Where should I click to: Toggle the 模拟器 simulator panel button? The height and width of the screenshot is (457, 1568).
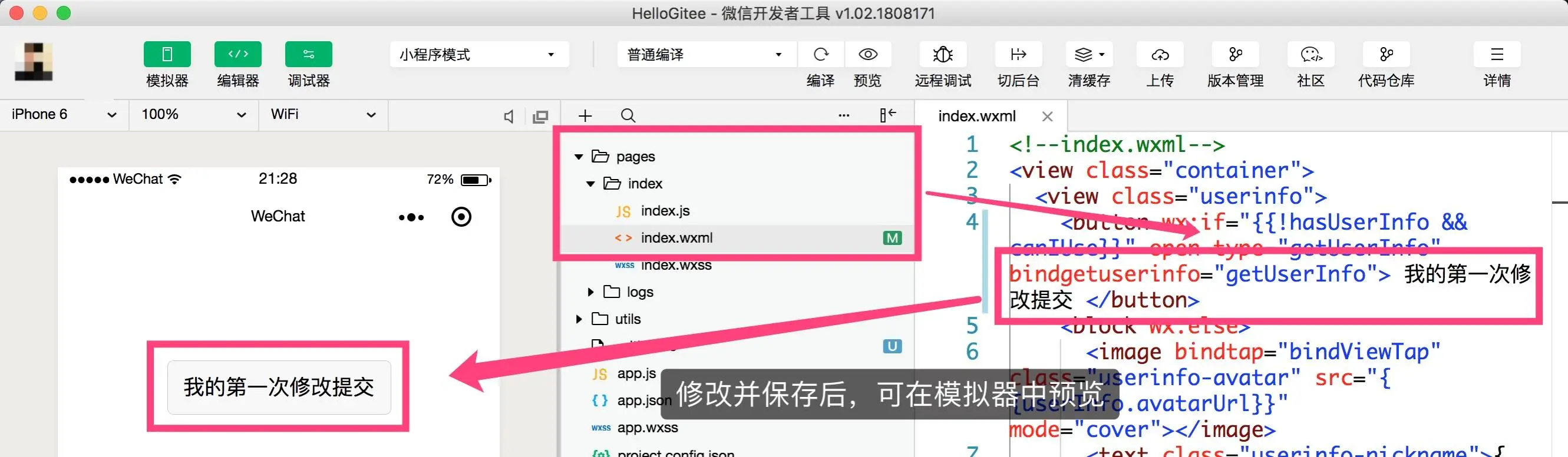click(167, 54)
